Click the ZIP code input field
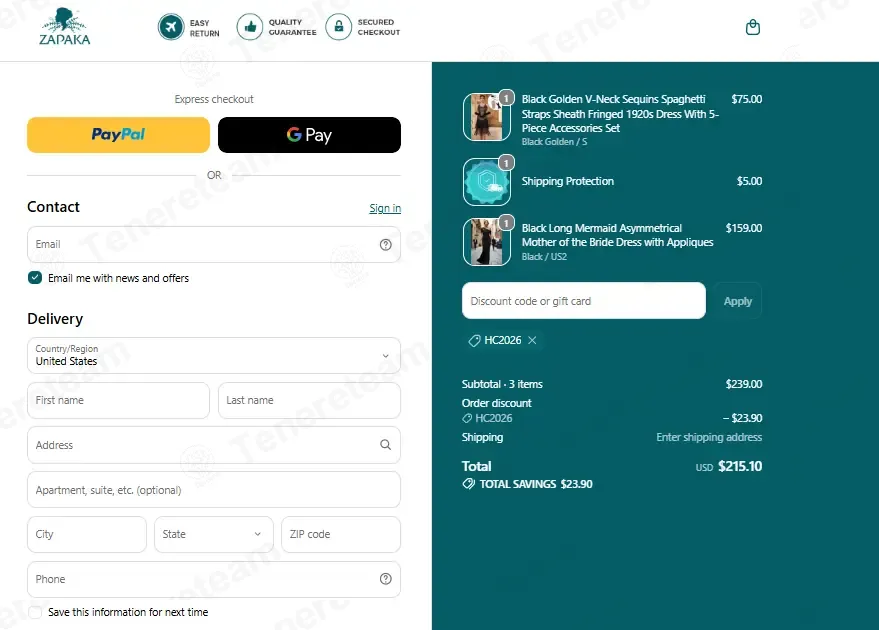879x630 pixels. pyautogui.click(x=341, y=534)
